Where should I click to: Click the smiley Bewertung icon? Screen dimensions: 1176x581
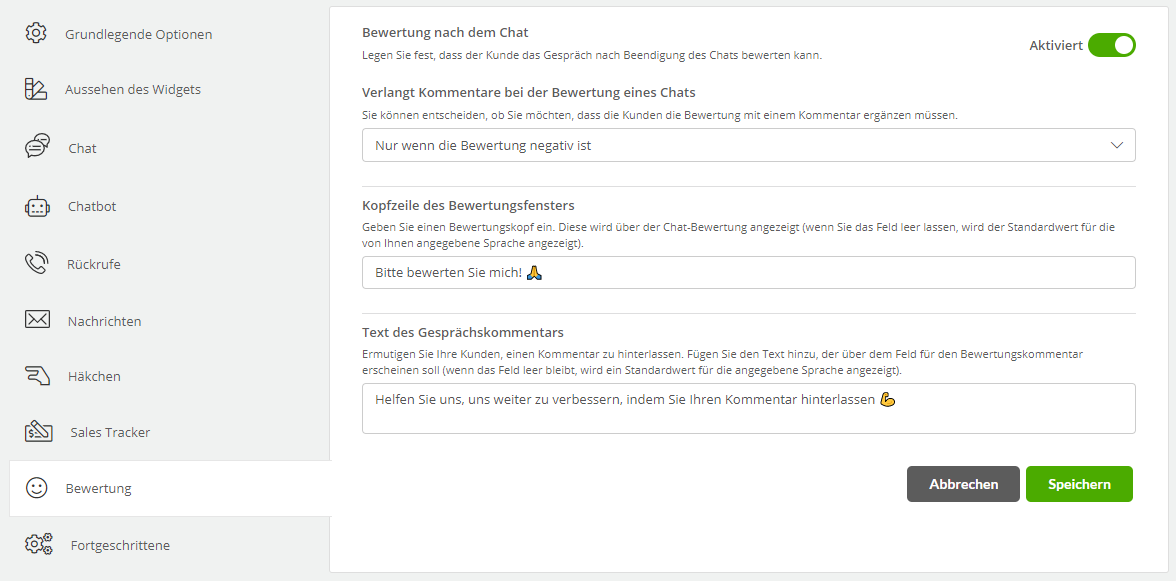click(36, 487)
